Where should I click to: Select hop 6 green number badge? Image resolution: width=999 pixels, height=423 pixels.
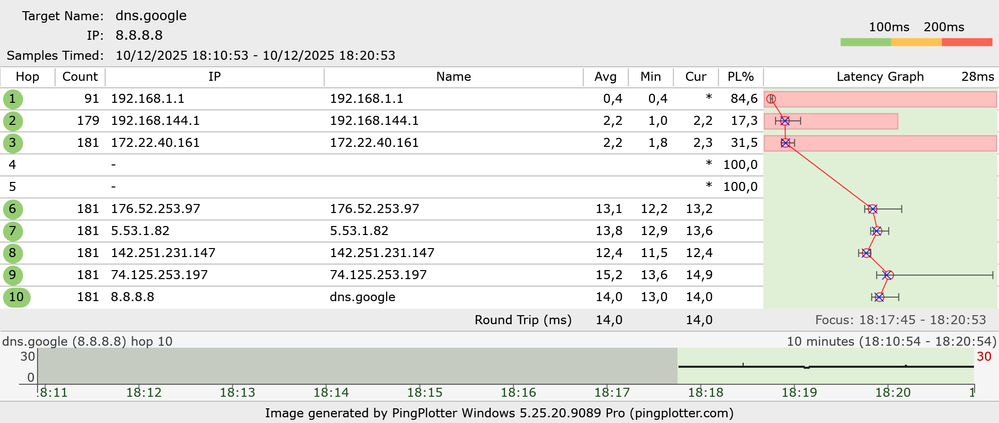(x=12, y=209)
